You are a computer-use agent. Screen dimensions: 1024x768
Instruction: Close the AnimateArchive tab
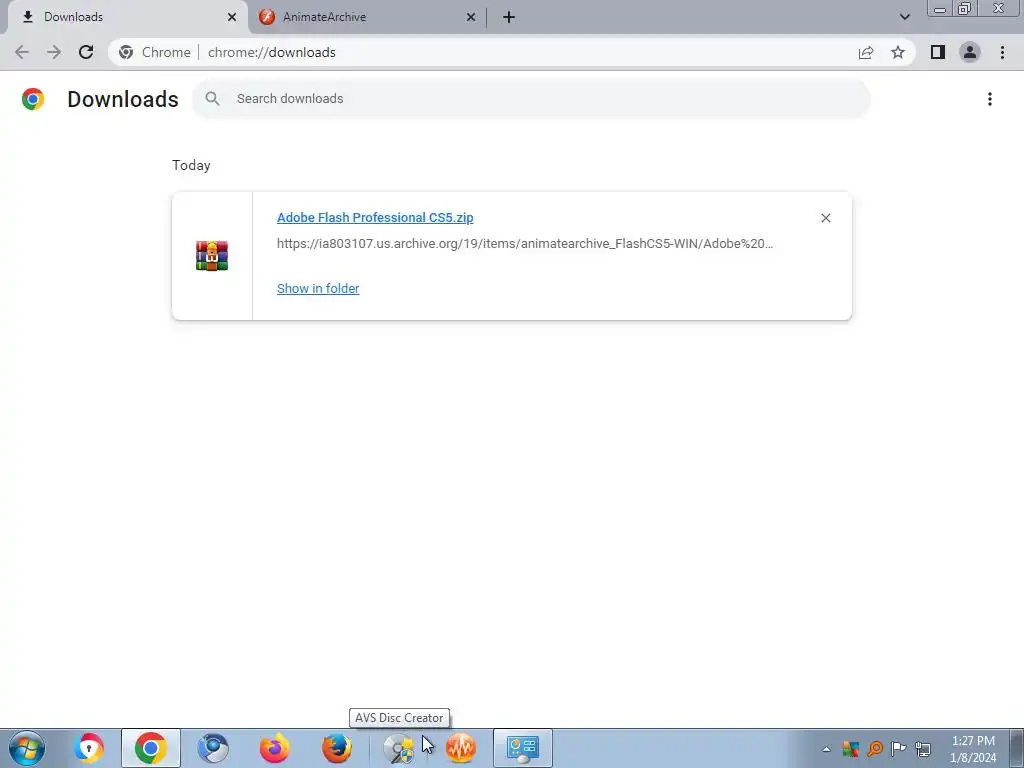click(471, 17)
